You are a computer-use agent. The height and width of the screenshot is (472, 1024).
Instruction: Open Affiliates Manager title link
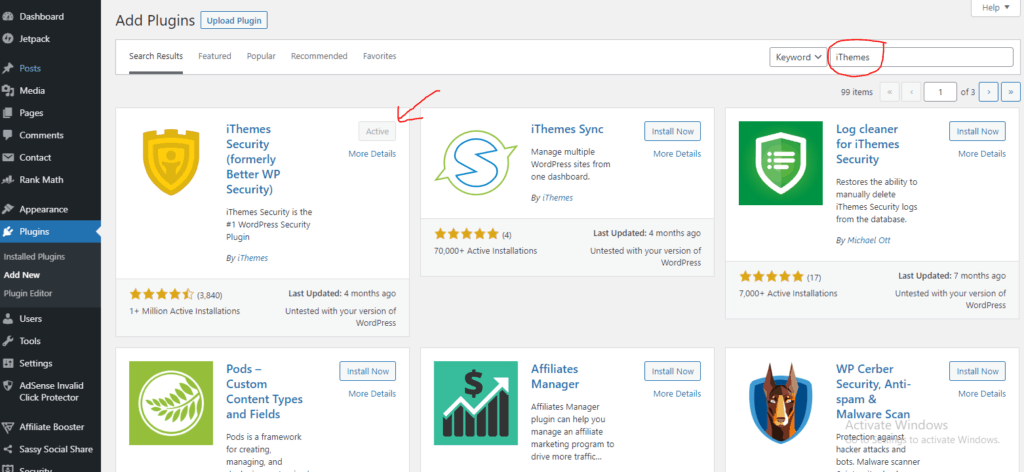click(x=555, y=376)
